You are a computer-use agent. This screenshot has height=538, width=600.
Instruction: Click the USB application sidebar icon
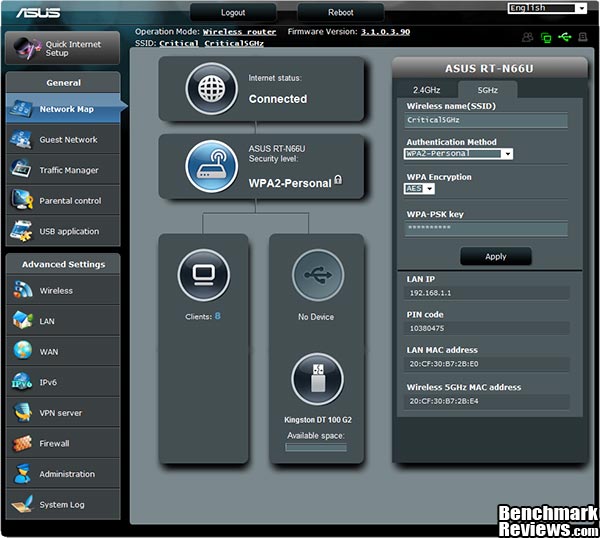[21, 231]
